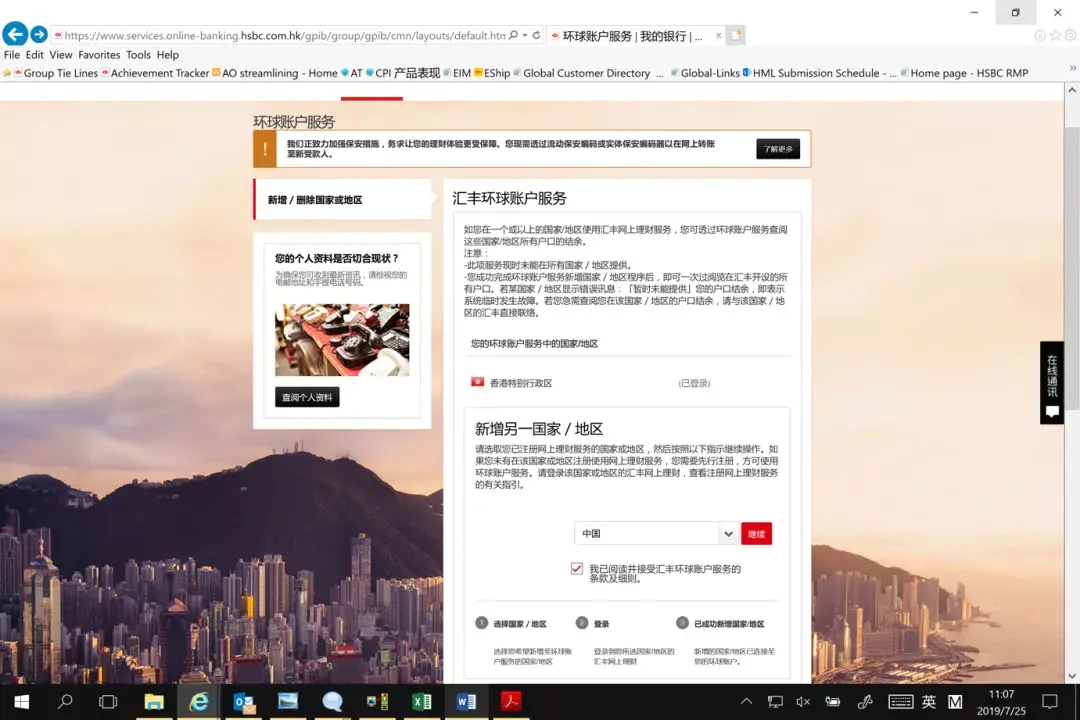Uncheck the 汇丰环球账户服务条款 agreement checkbox

(576, 567)
